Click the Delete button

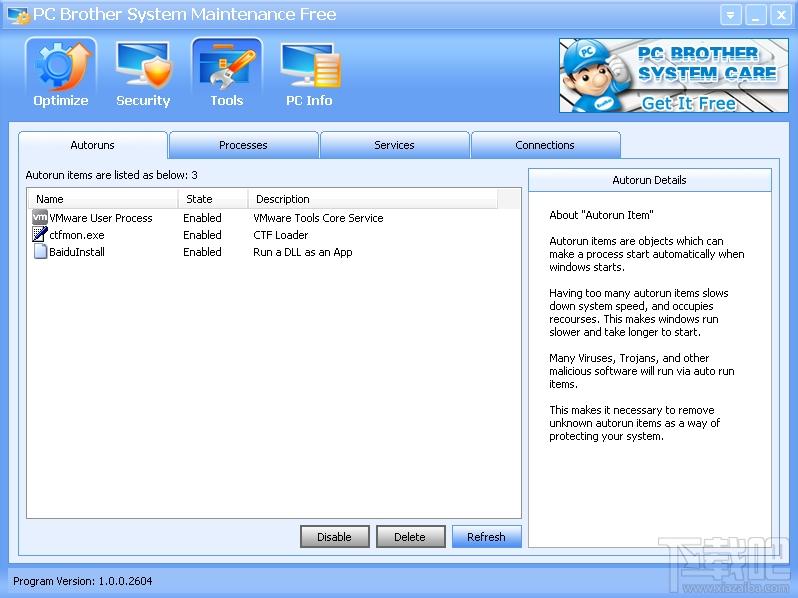[410, 537]
